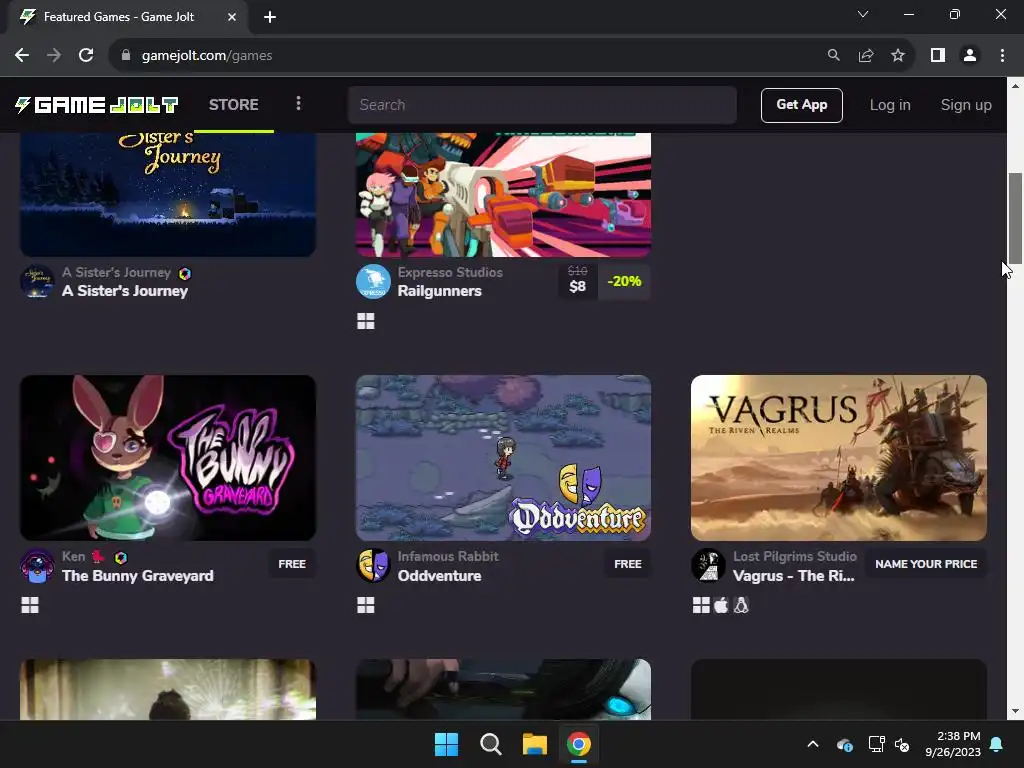The image size is (1024, 768).
Task: Select the verified badge beside A Sister's Journey
Action: (185, 274)
